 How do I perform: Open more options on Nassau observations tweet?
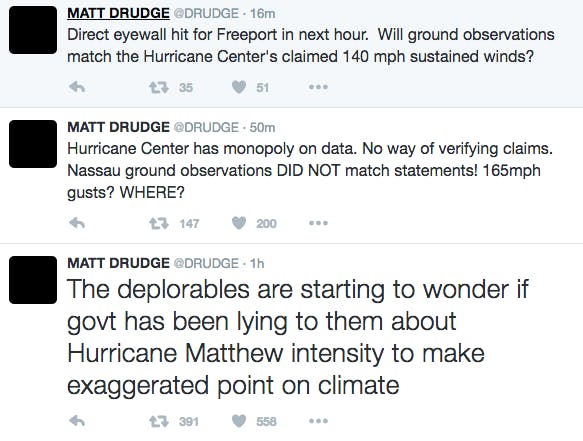318,223
